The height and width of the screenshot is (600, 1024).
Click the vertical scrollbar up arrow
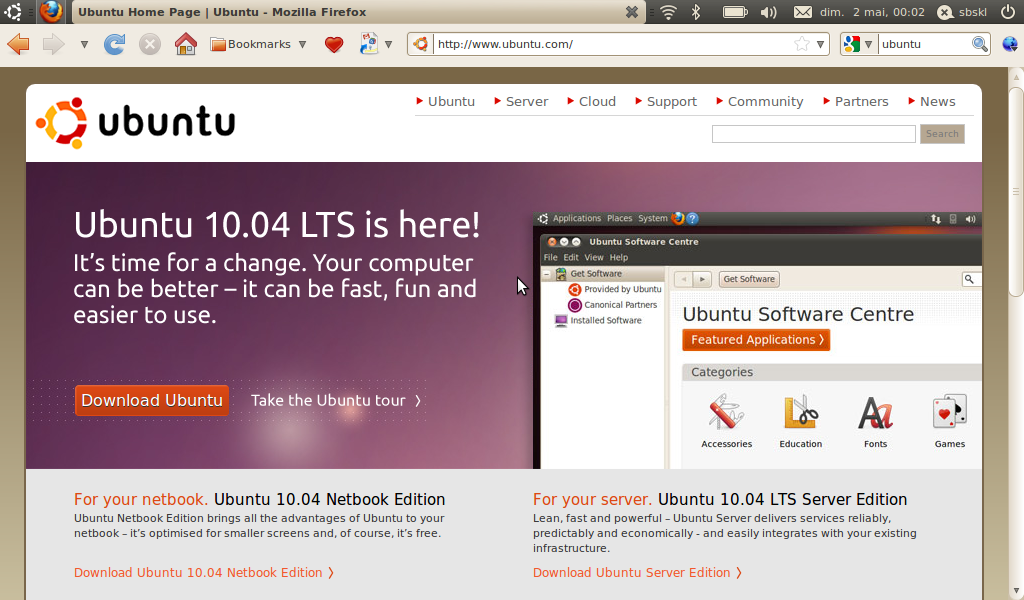(1016, 77)
